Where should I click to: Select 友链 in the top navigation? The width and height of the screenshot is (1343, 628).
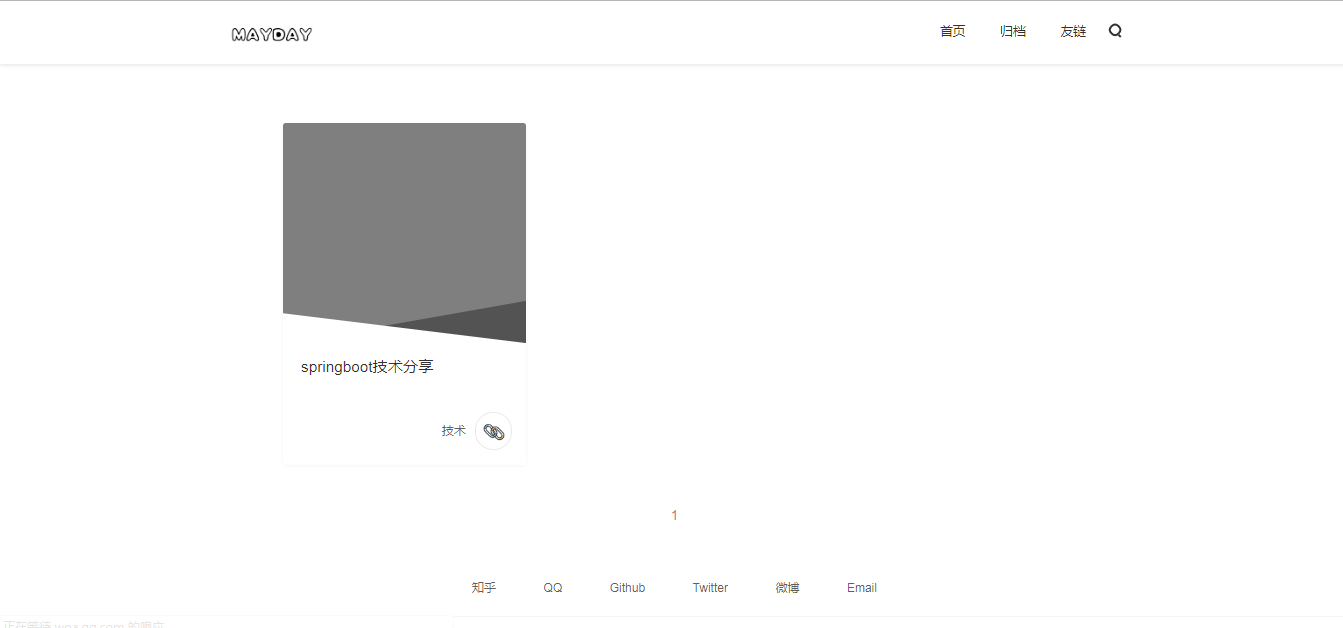click(1072, 31)
